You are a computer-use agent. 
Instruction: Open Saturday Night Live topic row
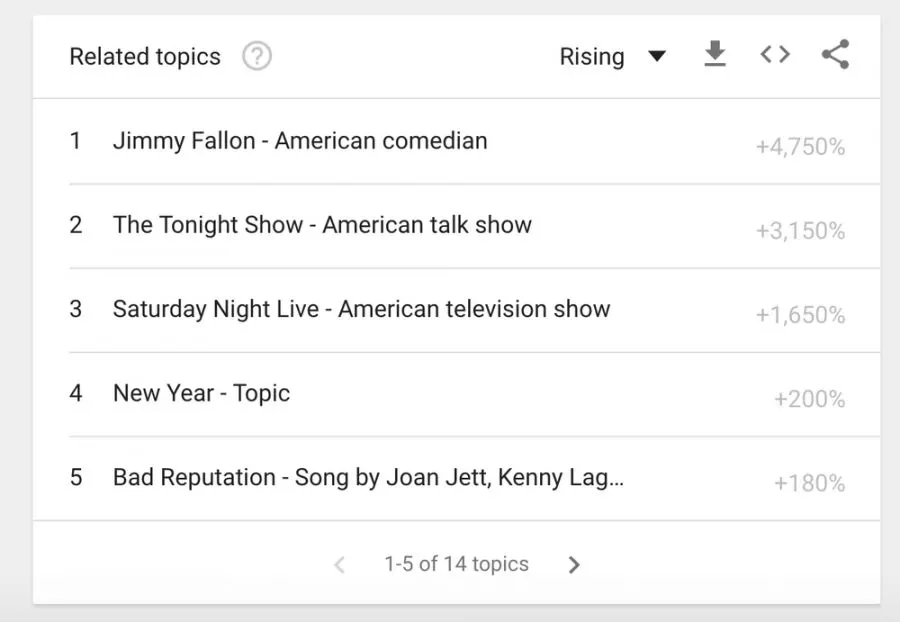pos(361,309)
